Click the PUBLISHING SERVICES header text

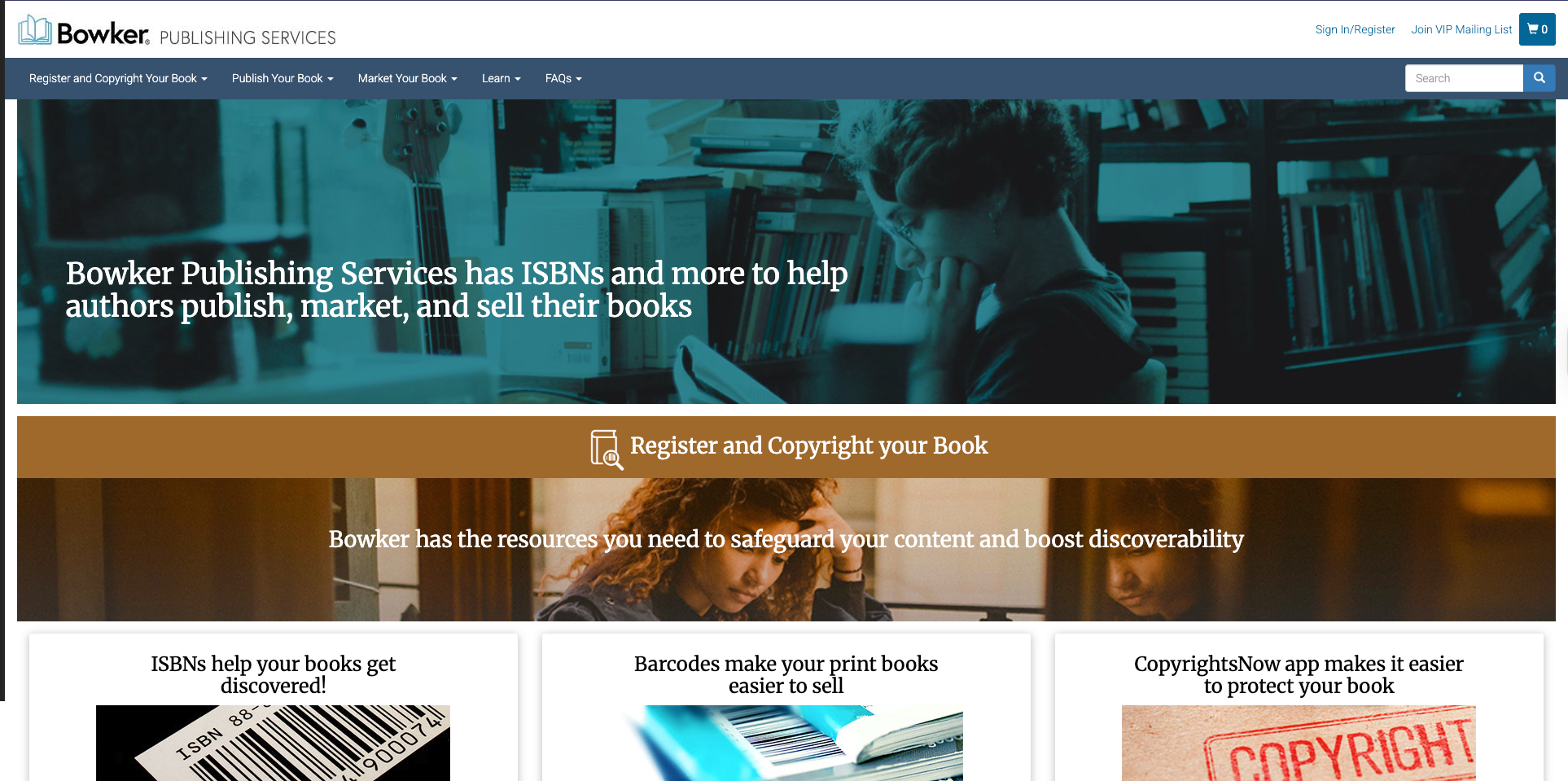pos(247,37)
